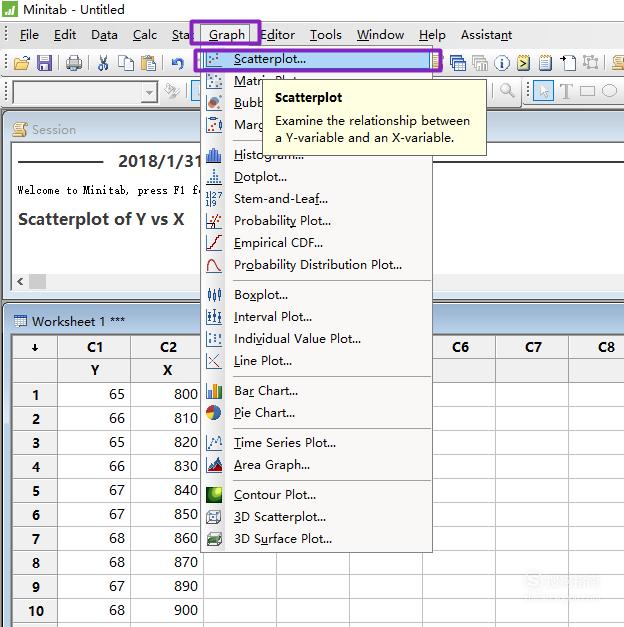624x627 pixels.
Task: Choose Area Graph... menu entry
Action: click(x=316, y=465)
